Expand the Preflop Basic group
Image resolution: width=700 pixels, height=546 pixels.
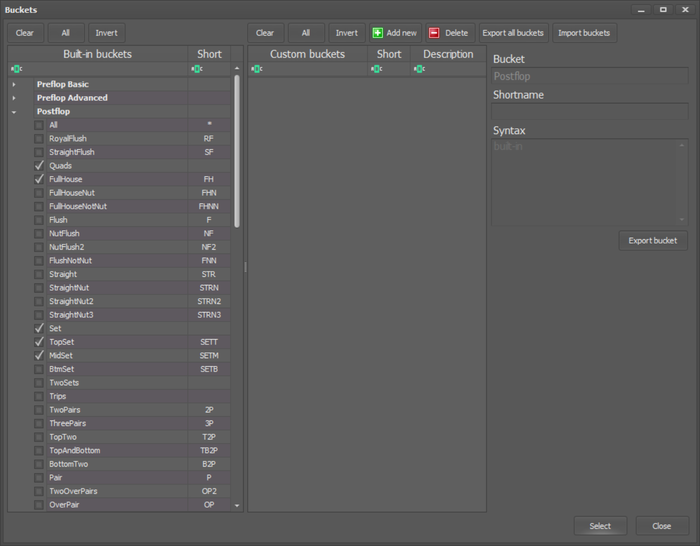pyautogui.click(x=14, y=84)
